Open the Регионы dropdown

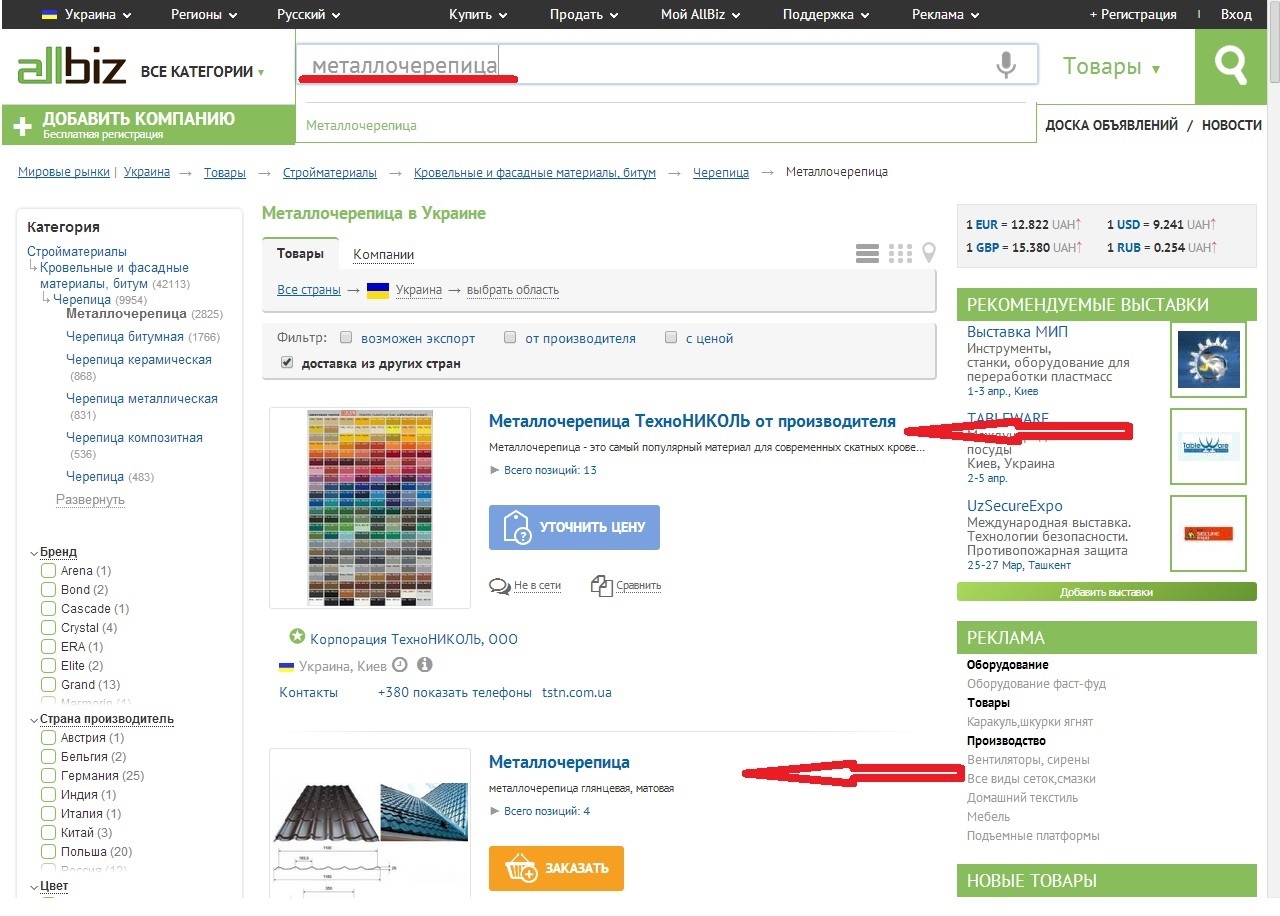[204, 14]
